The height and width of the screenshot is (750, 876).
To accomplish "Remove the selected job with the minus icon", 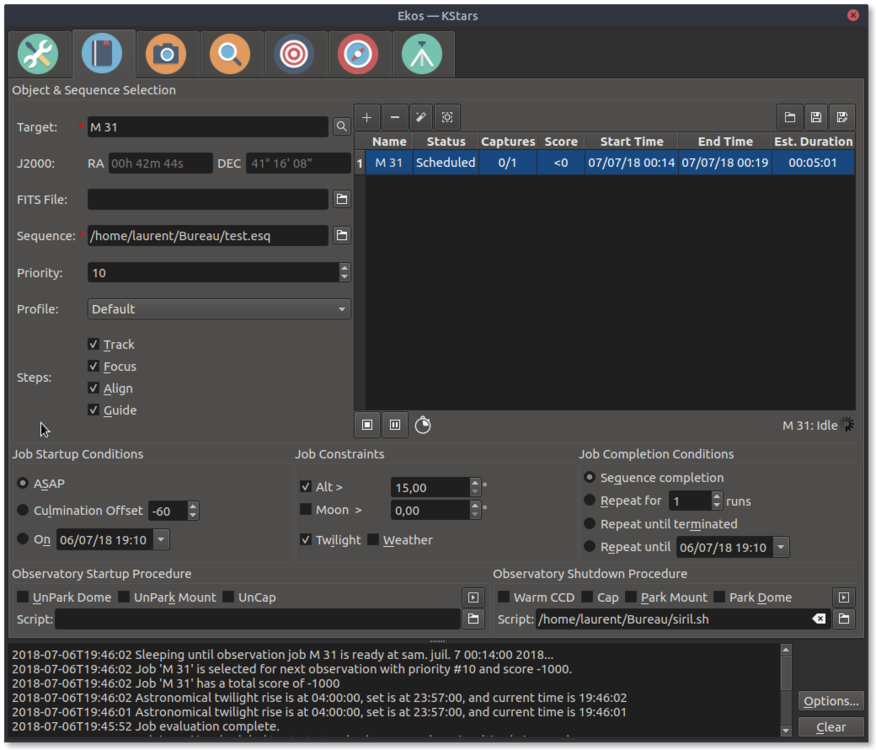I will (x=394, y=116).
